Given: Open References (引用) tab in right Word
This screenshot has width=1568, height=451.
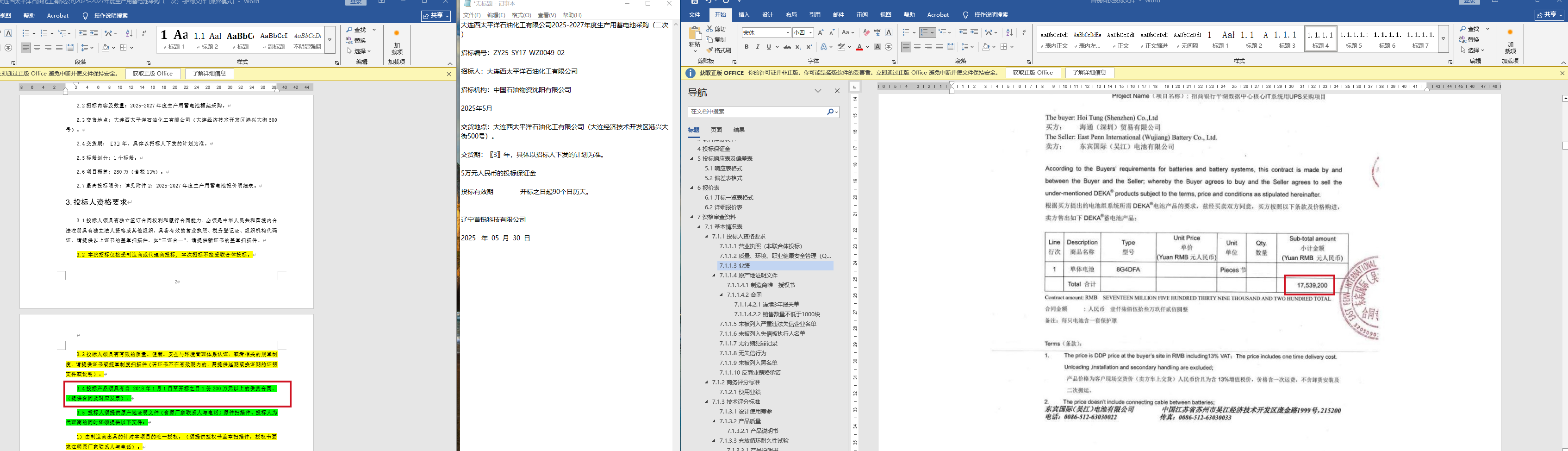Looking at the screenshot, I should 815,15.
